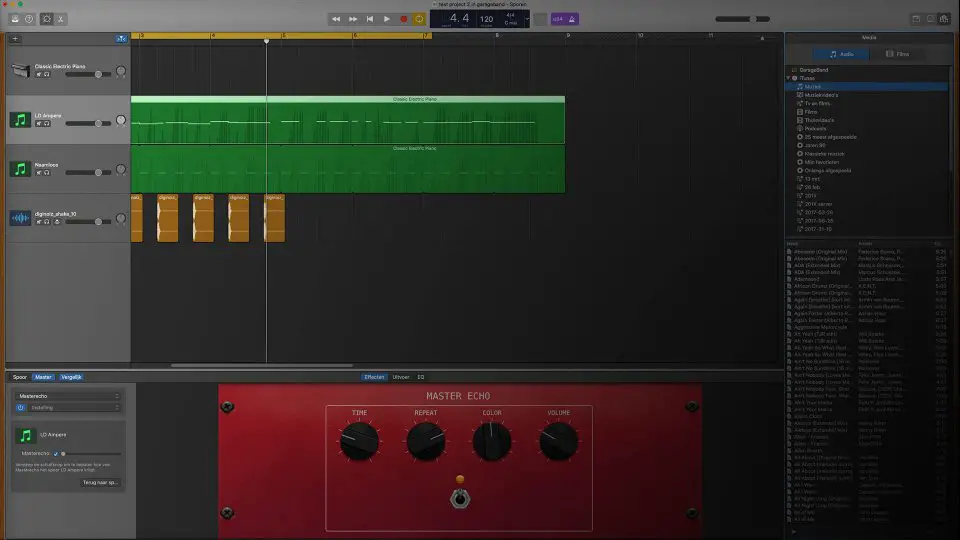
Task: Switch to the Uitvoer tab
Action: 401,377
